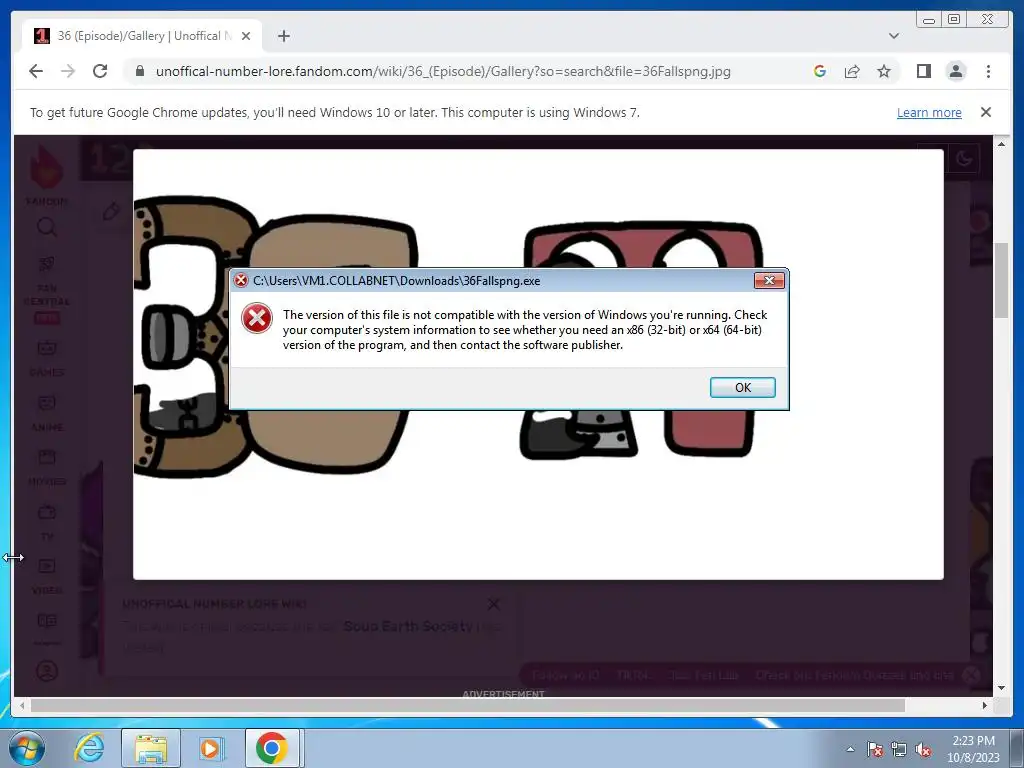Click the Chrome taskbar button

272,748
